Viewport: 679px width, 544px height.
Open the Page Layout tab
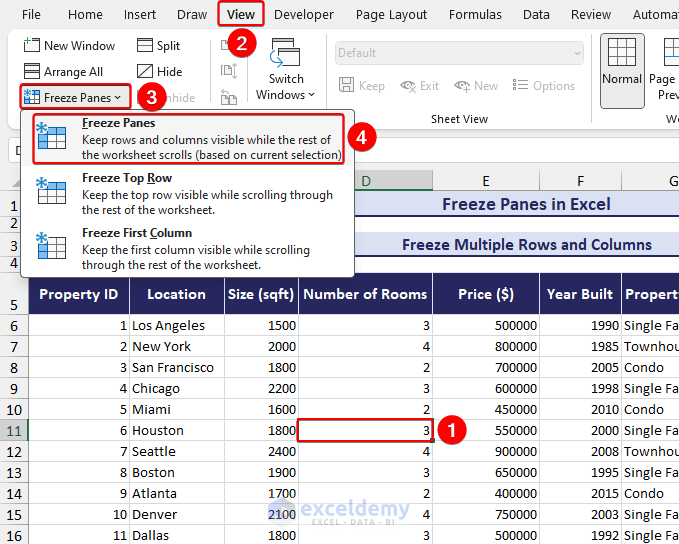click(x=391, y=15)
